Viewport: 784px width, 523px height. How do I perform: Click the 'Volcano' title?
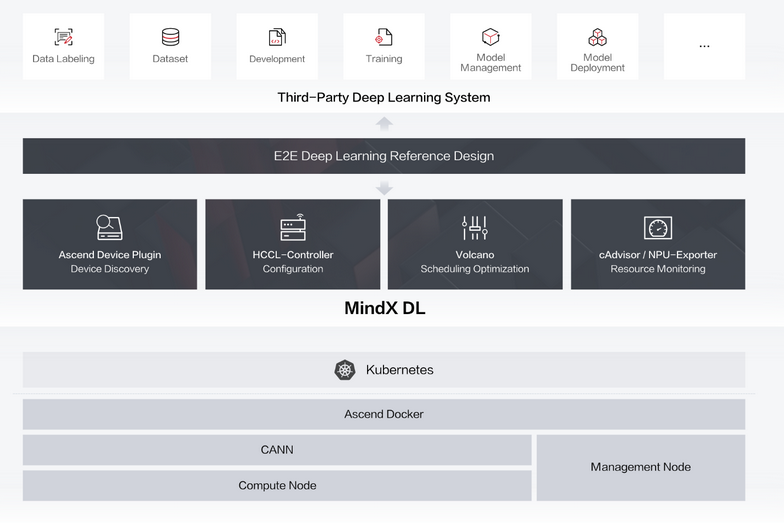pyautogui.click(x=475, y=254)
